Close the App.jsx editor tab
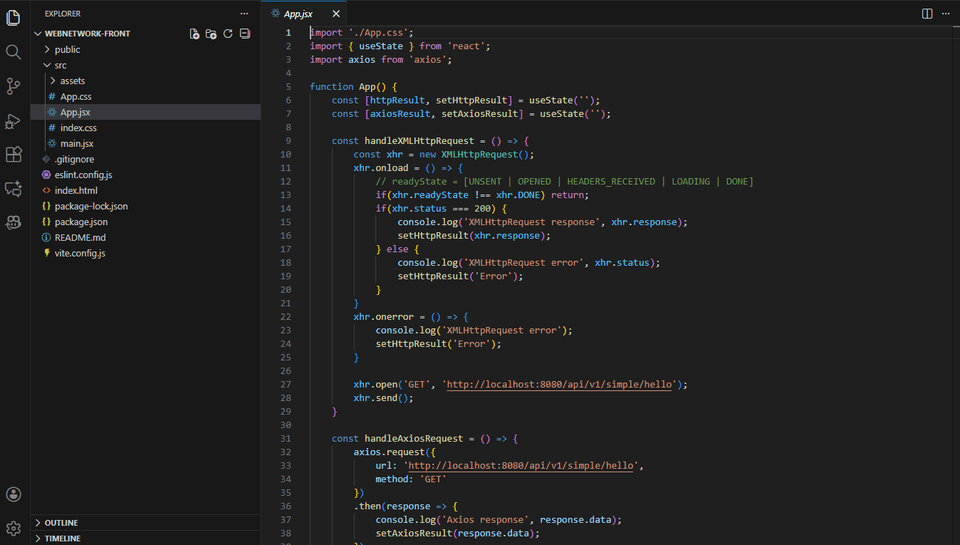960x545 pixels. pyautogui.click(x=336, y=14)
